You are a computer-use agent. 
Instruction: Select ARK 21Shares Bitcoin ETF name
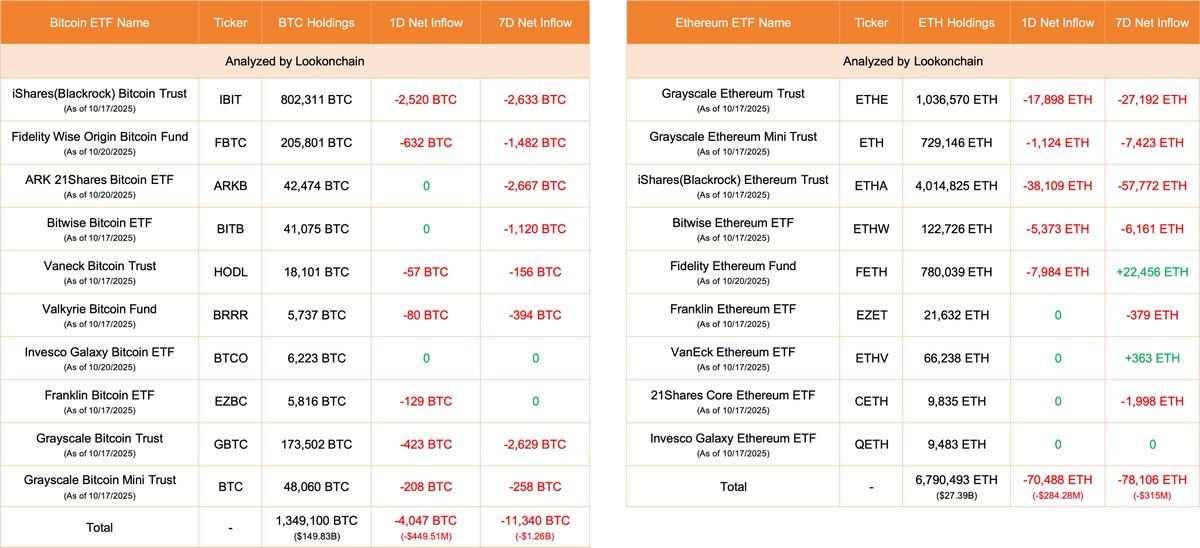pyautogui.click(x=101, y=180)
